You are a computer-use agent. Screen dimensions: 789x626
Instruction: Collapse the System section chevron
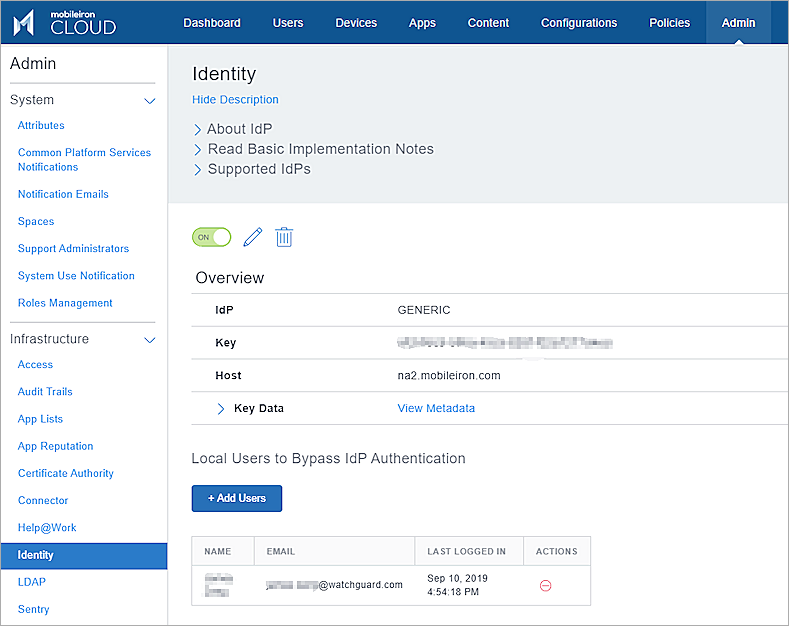[x=150, y=101]
